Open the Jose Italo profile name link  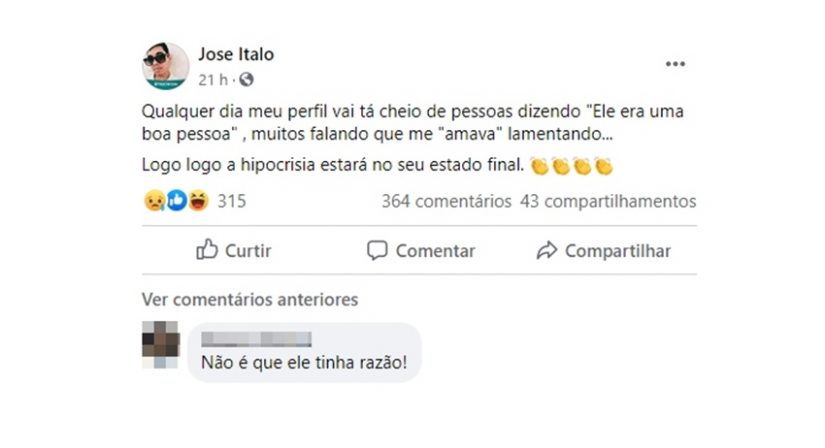236,54
